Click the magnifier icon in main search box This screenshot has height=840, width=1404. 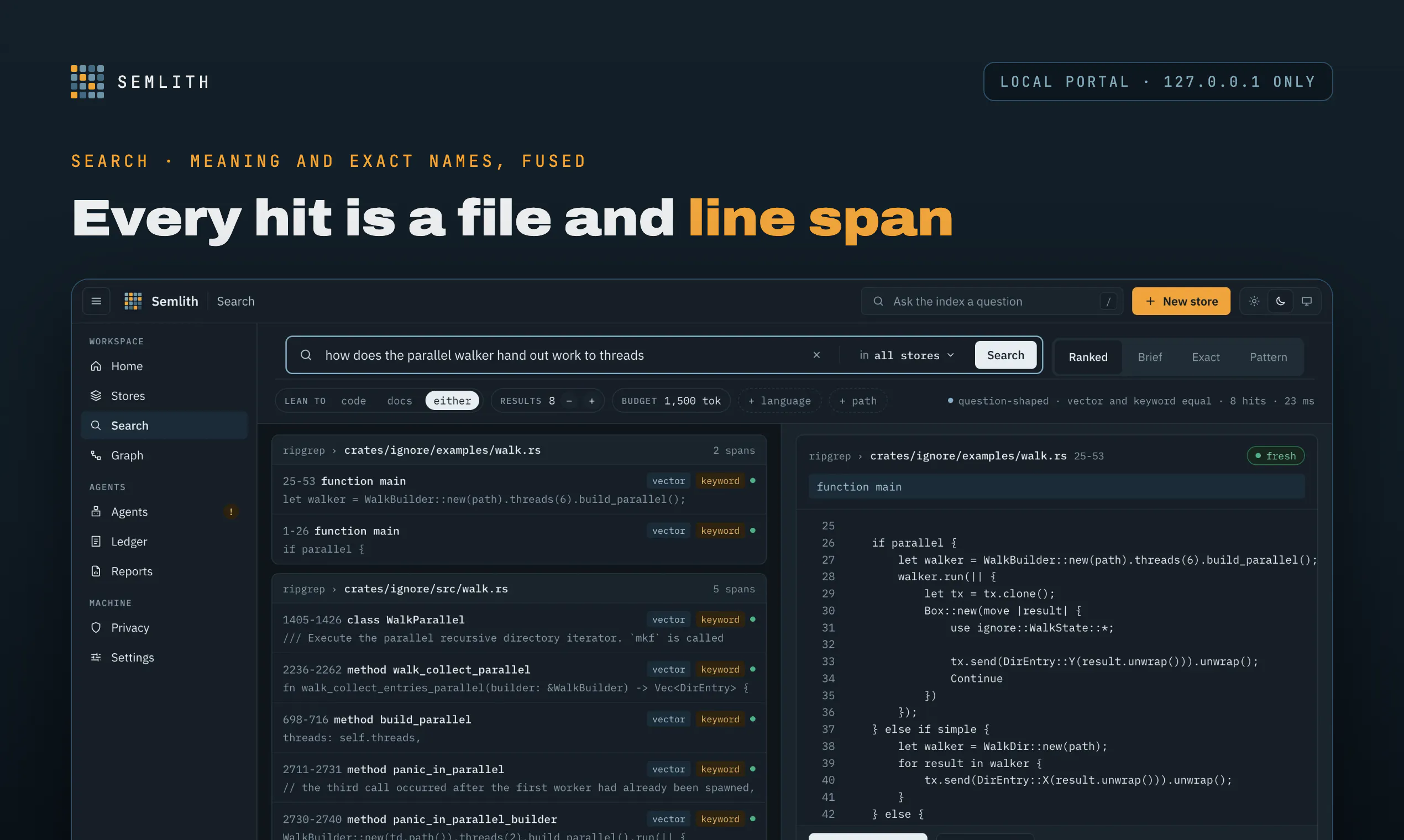click(x=306, y=355)
